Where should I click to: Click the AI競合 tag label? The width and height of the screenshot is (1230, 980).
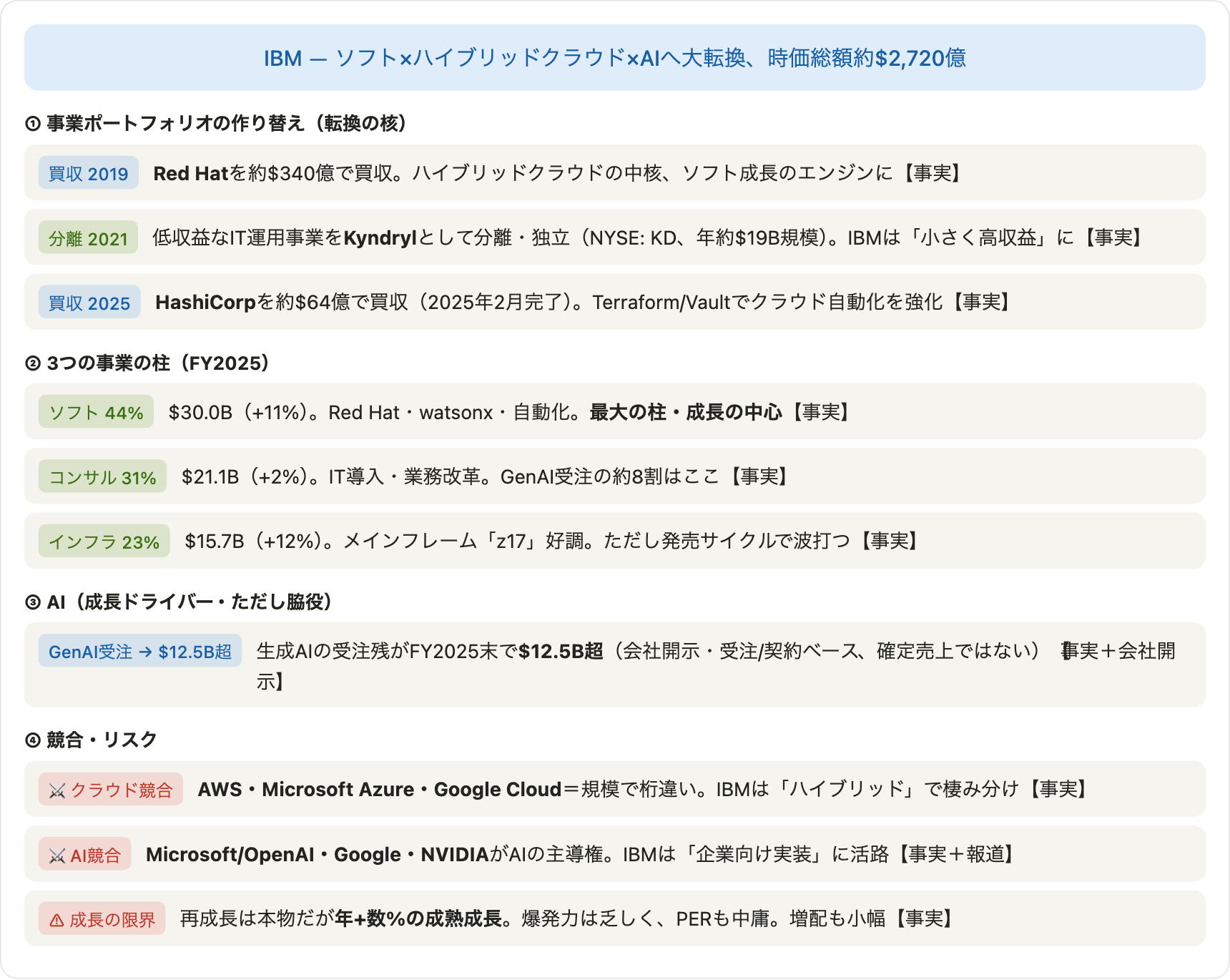click(96, 855)
